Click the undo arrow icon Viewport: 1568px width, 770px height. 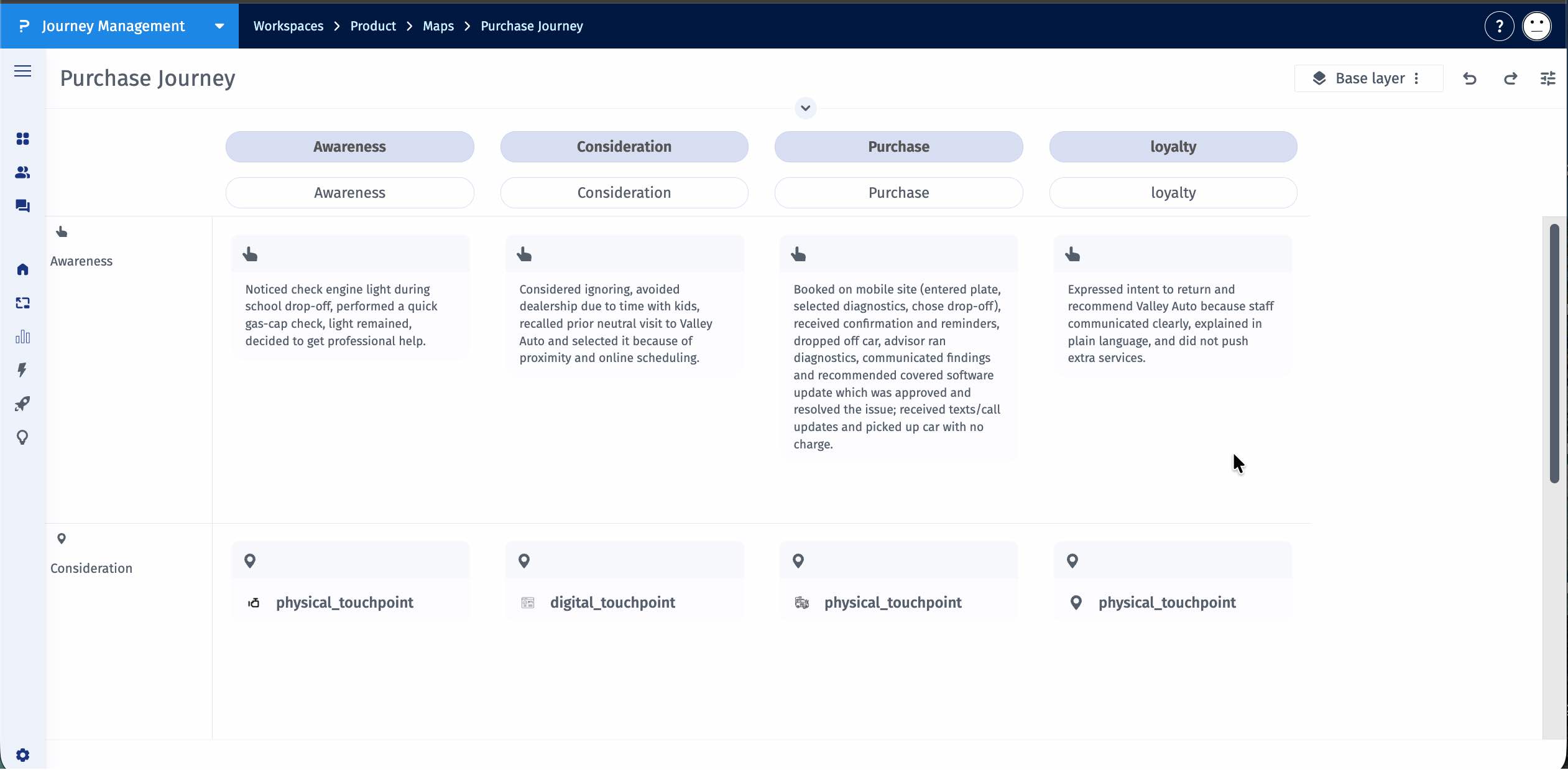click(x=1470, y=78)
